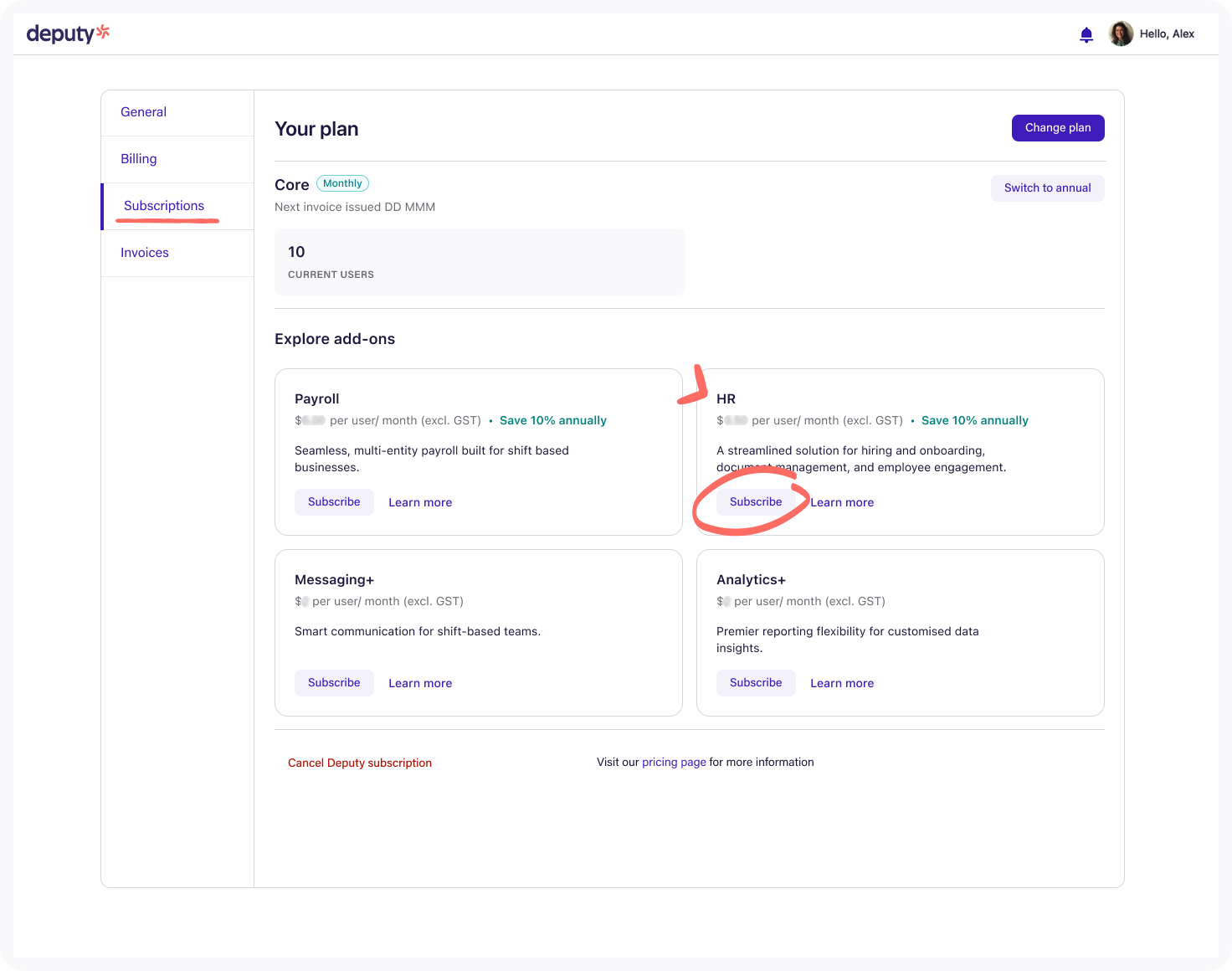1232x971 pixels.
Task: Click Alex's profile avatar
Action: coord(1121,33)
